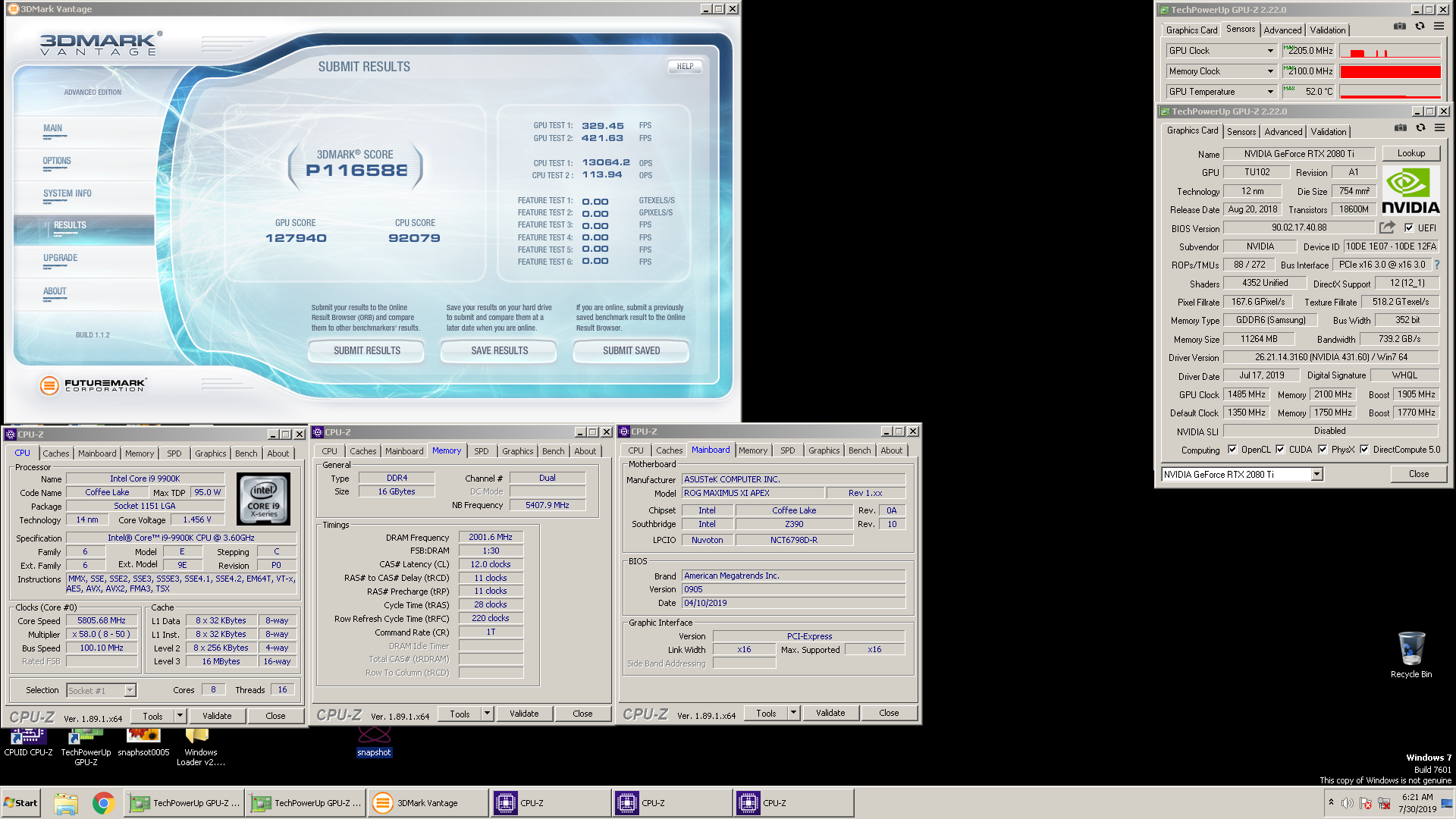Click the BIOS share/export arrow icon
Viewport: 1456px width, 819px height.
(1387, 227)
